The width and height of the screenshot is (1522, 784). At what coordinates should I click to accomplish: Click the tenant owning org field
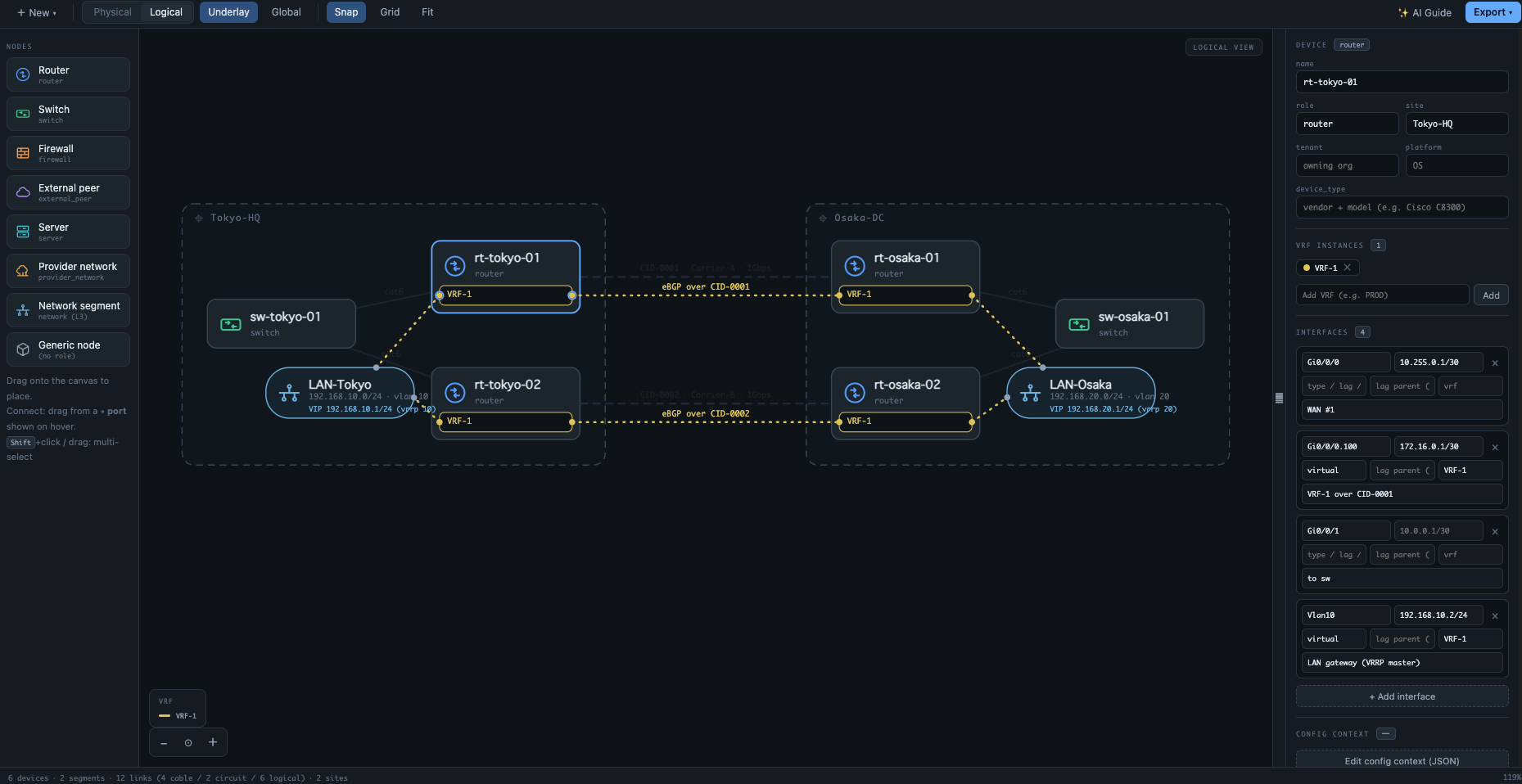click(x=1347, y=165)
